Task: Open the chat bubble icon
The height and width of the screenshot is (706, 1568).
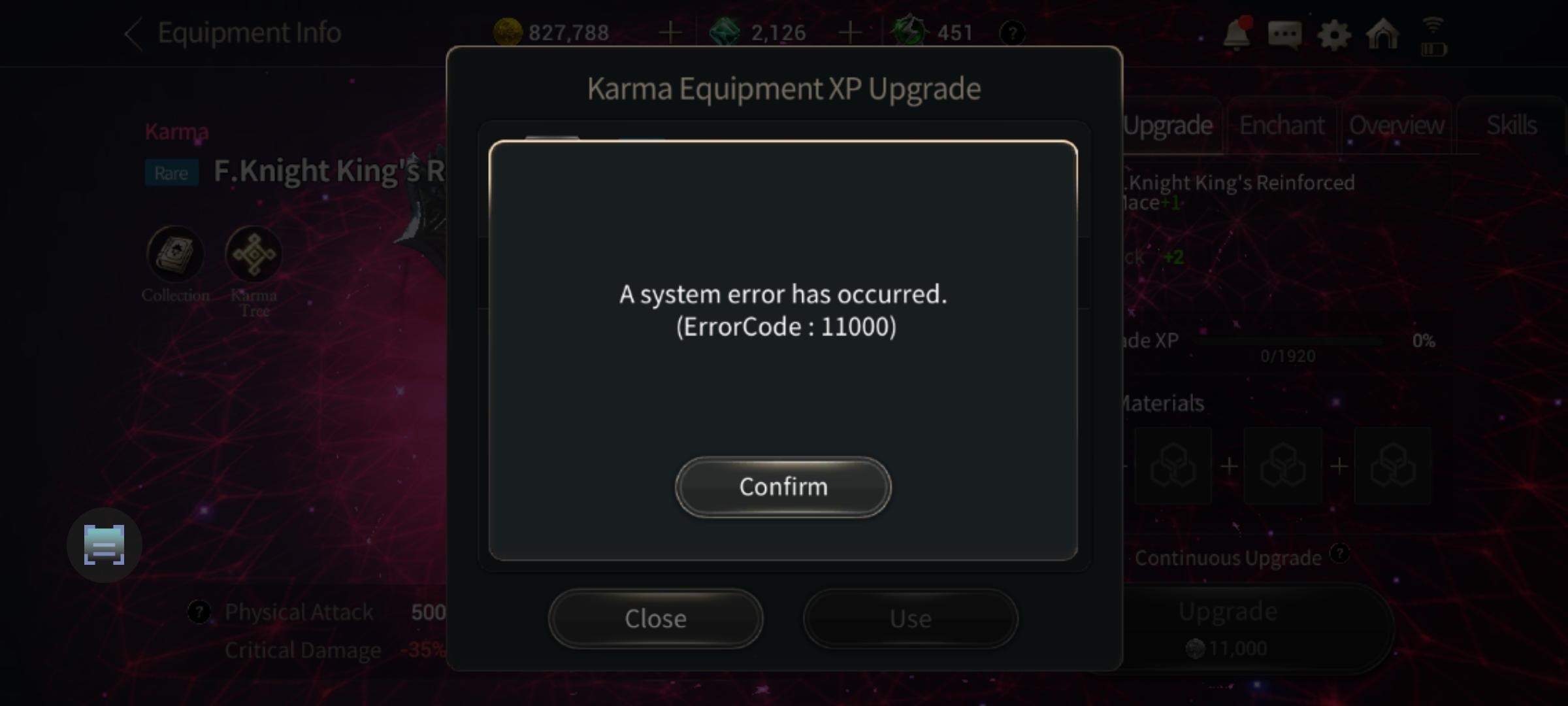Action: pos(1284,34)
